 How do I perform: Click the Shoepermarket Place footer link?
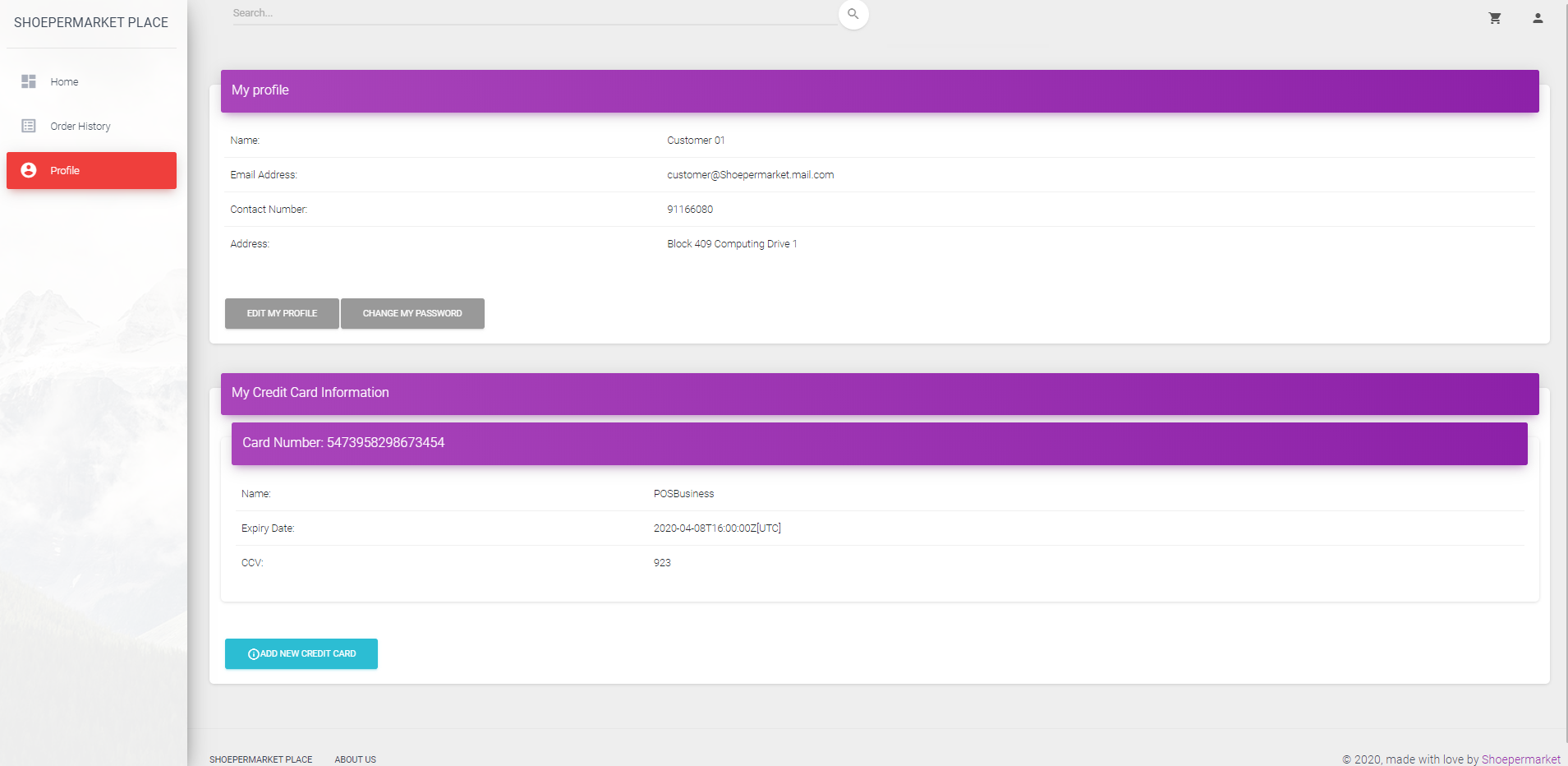[261, 759]
